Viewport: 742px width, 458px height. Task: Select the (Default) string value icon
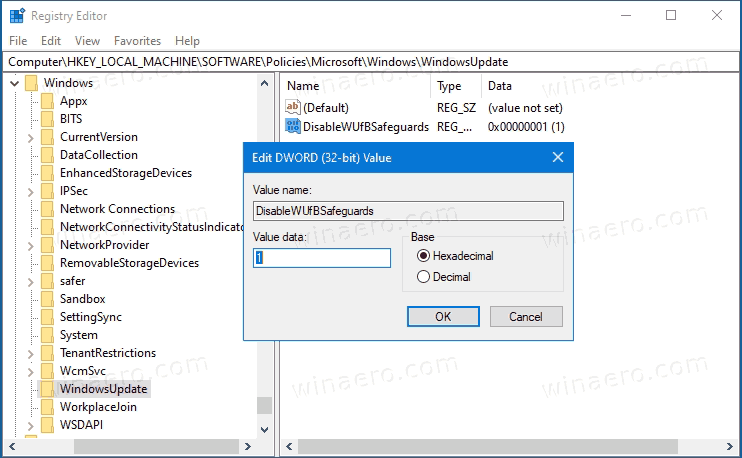[292, 107]
